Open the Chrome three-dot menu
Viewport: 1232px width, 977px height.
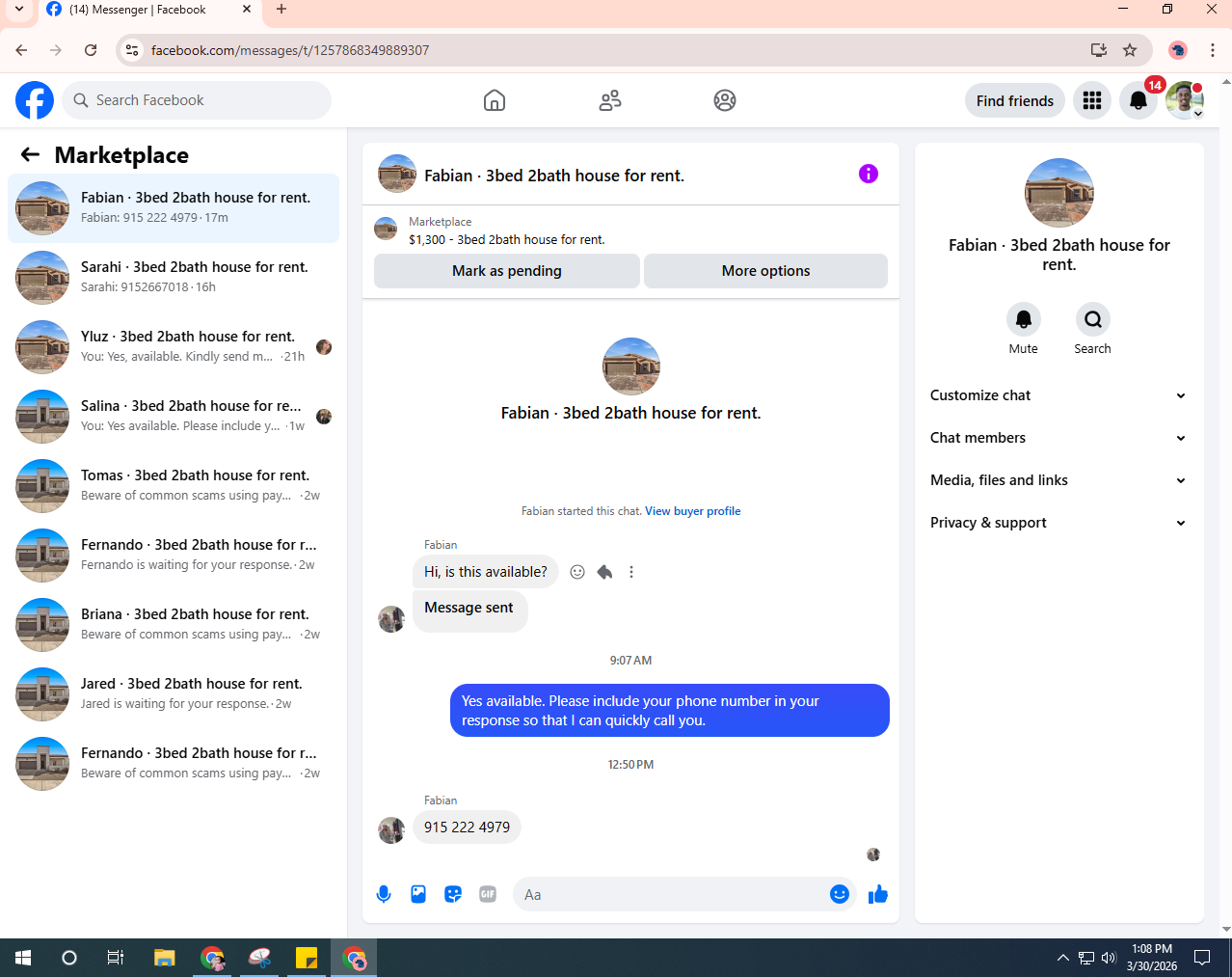1213,50
